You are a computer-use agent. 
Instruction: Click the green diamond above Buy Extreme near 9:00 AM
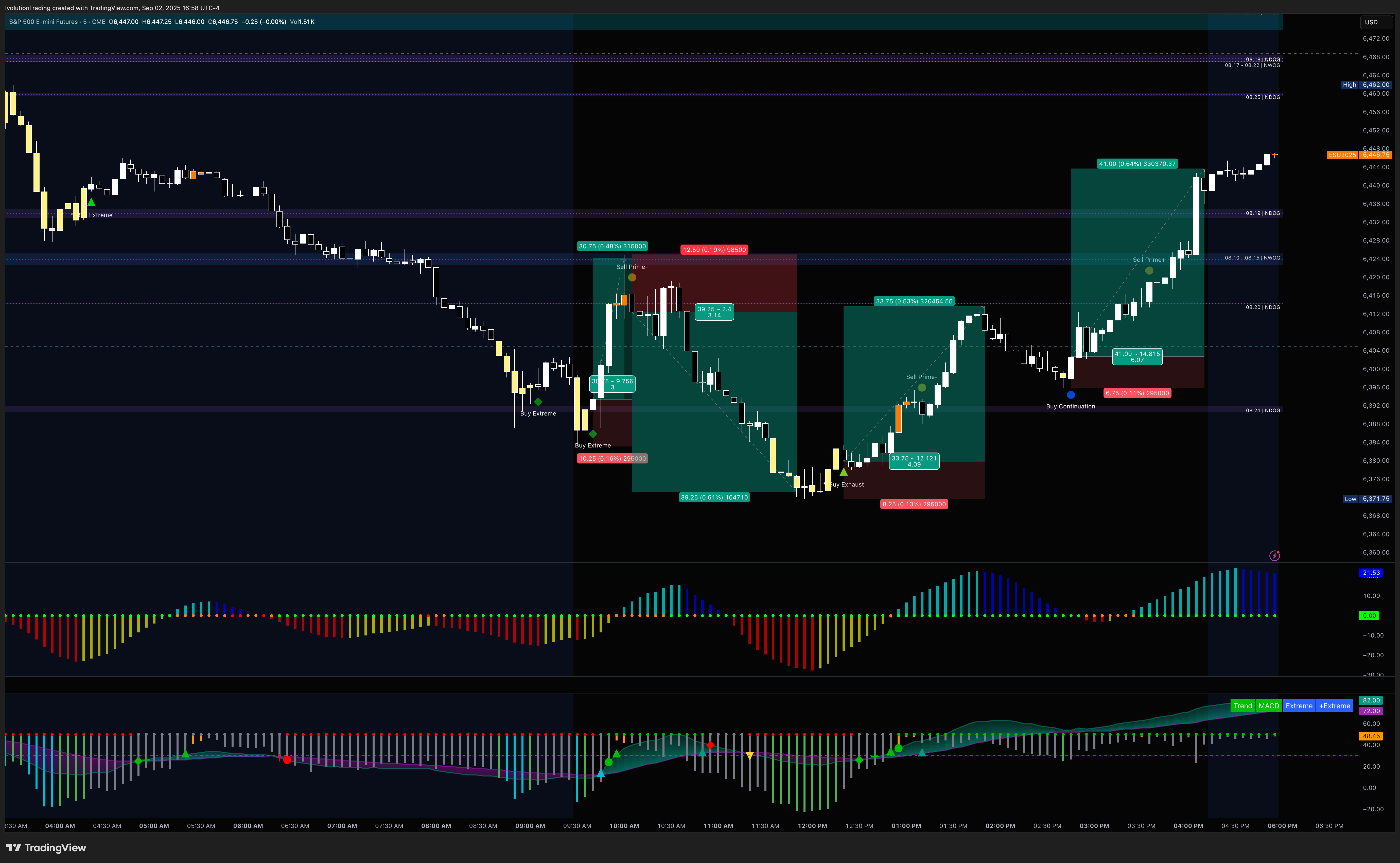coord(538,401)
